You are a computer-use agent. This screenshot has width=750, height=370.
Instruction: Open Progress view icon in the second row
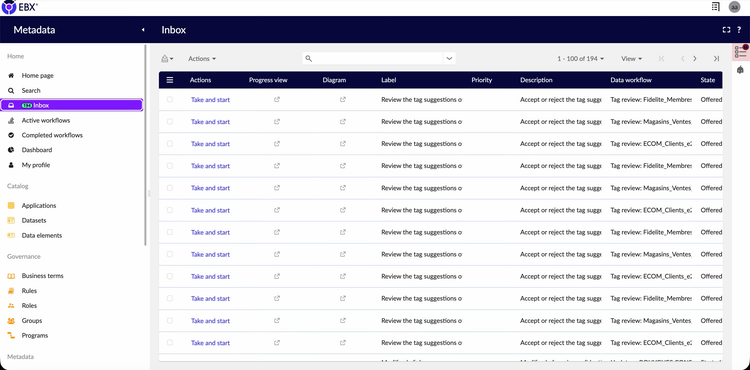tap(277, 121)
